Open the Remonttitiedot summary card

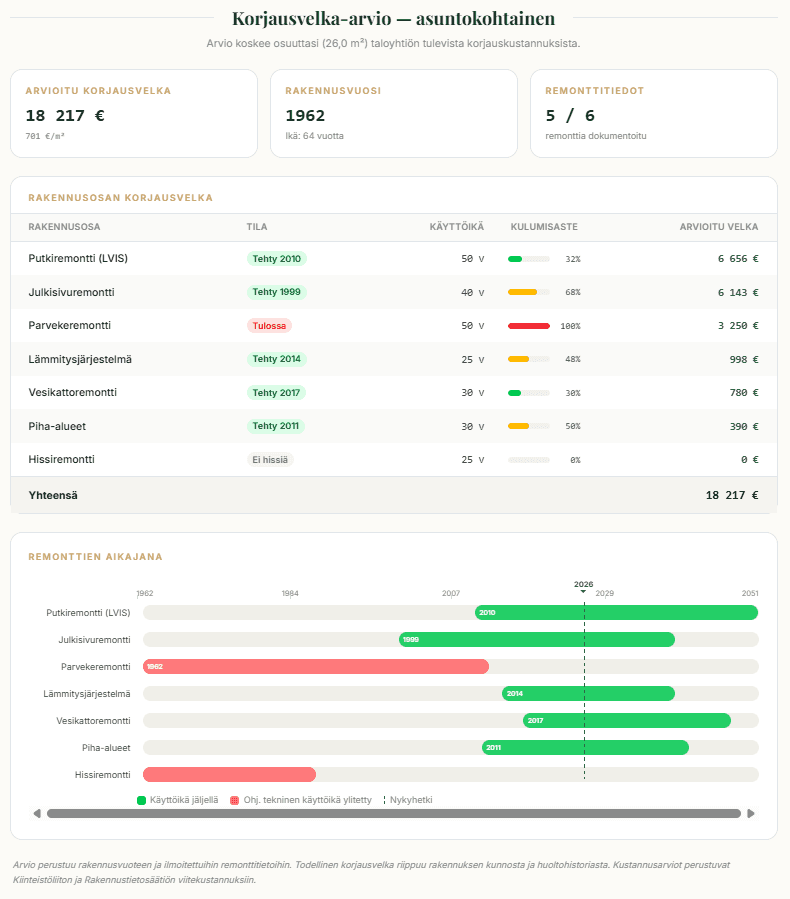point(653,113)
